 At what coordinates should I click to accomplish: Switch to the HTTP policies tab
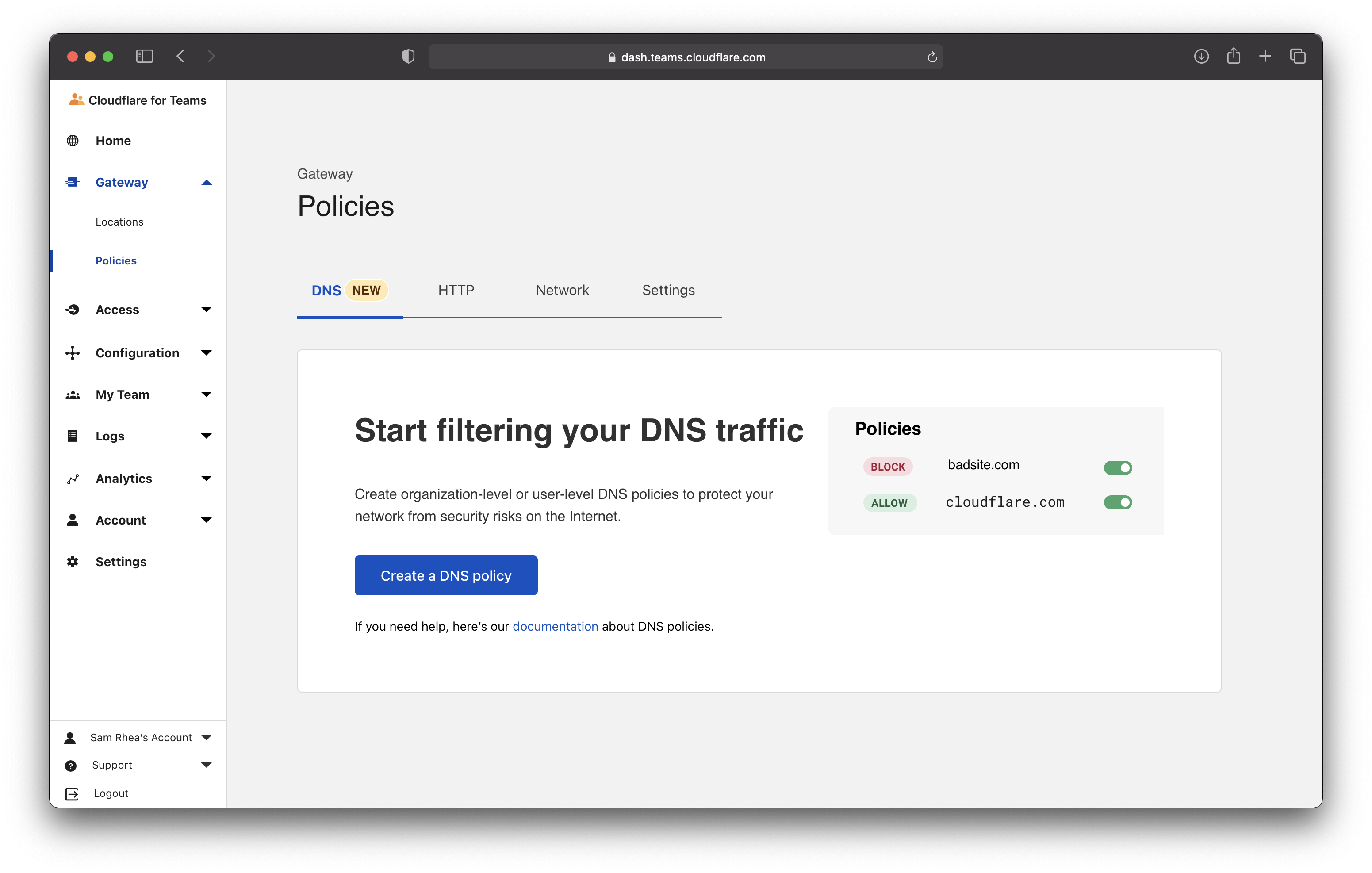point(456,290)
